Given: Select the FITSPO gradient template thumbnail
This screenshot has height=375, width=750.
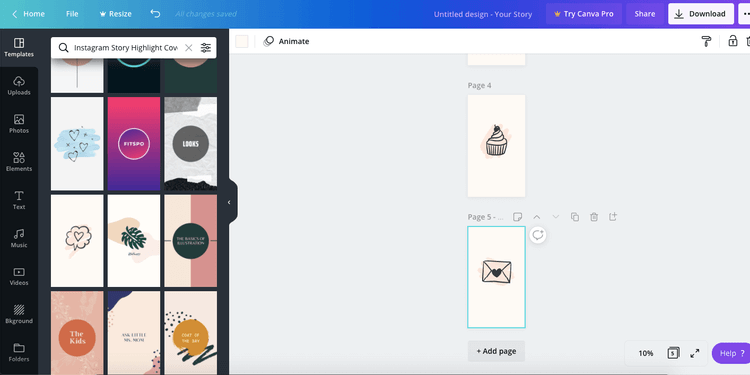Looking at the screenshot, I should pos(134,143).
